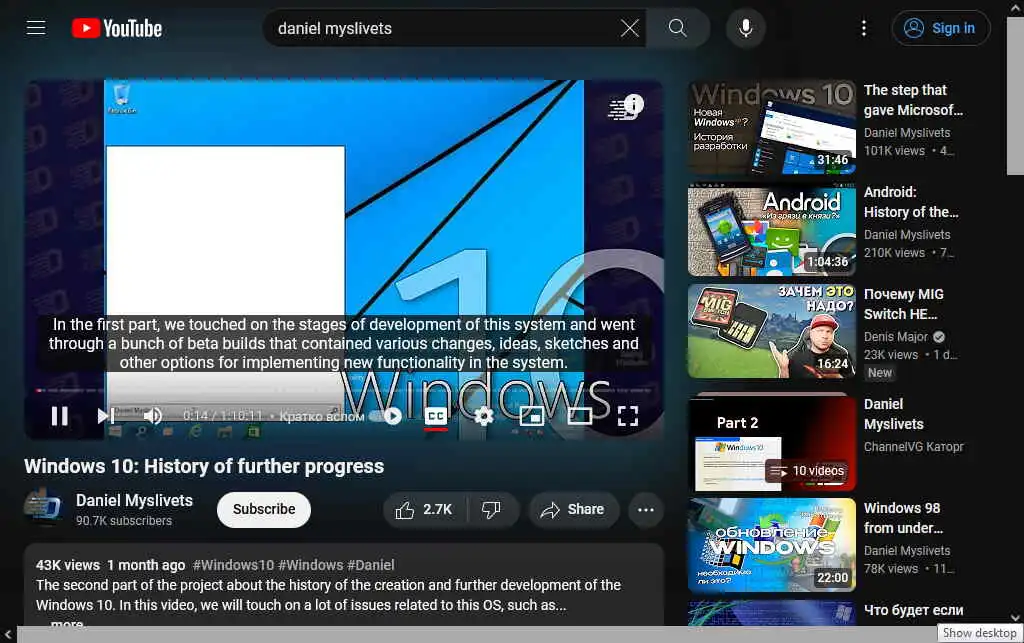Click the scroll-left arrow of horizontal scrollbar
Viewport: 1024px width, 643px height.
click(7, 634)
